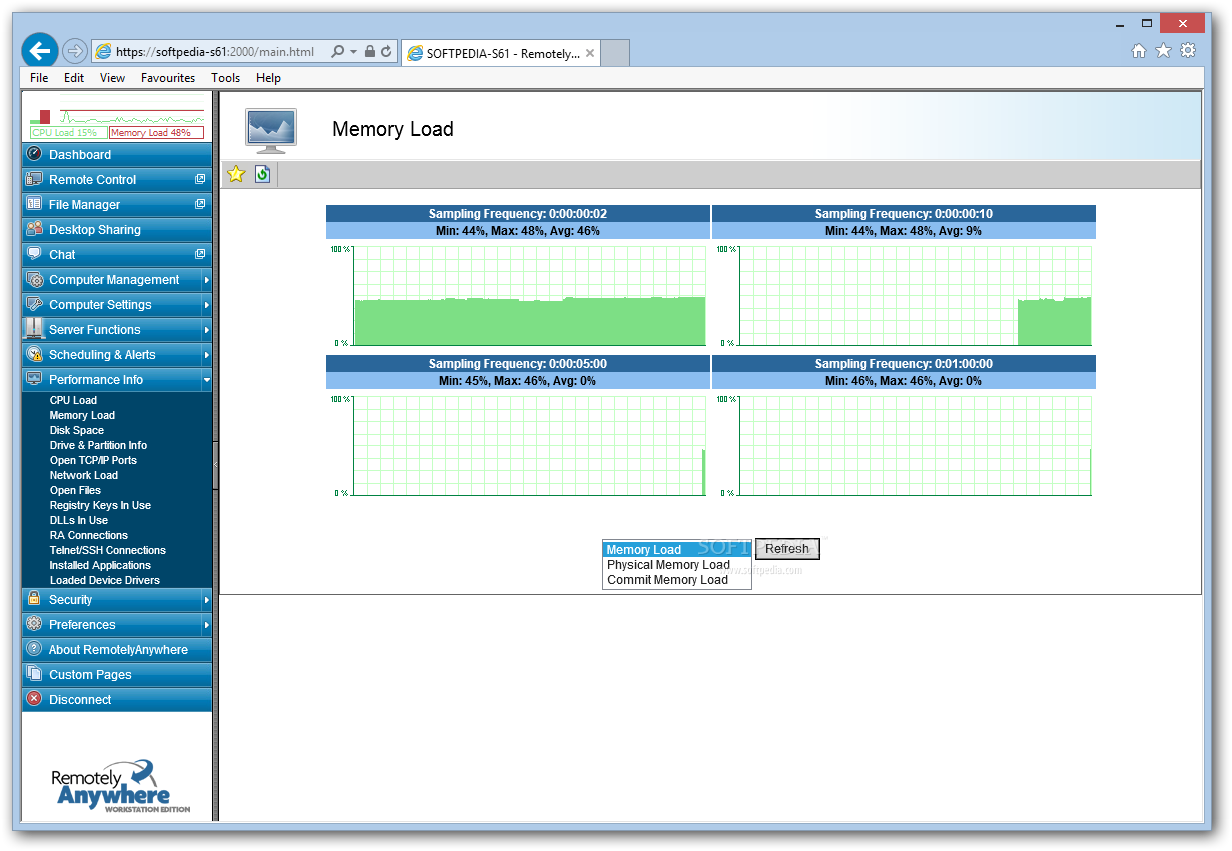
Task: Open the Favourites menu
Action: [x=168, y=77]
